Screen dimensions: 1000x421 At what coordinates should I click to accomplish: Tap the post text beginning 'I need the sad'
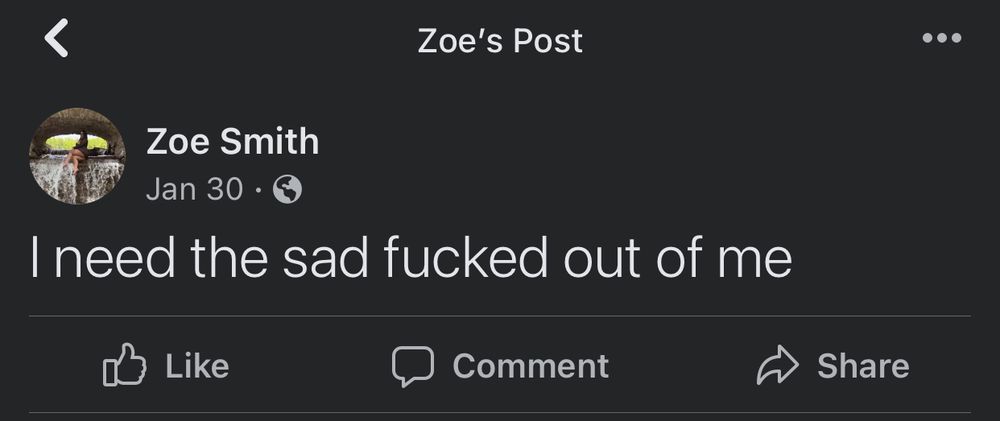[x=411, y=258]
